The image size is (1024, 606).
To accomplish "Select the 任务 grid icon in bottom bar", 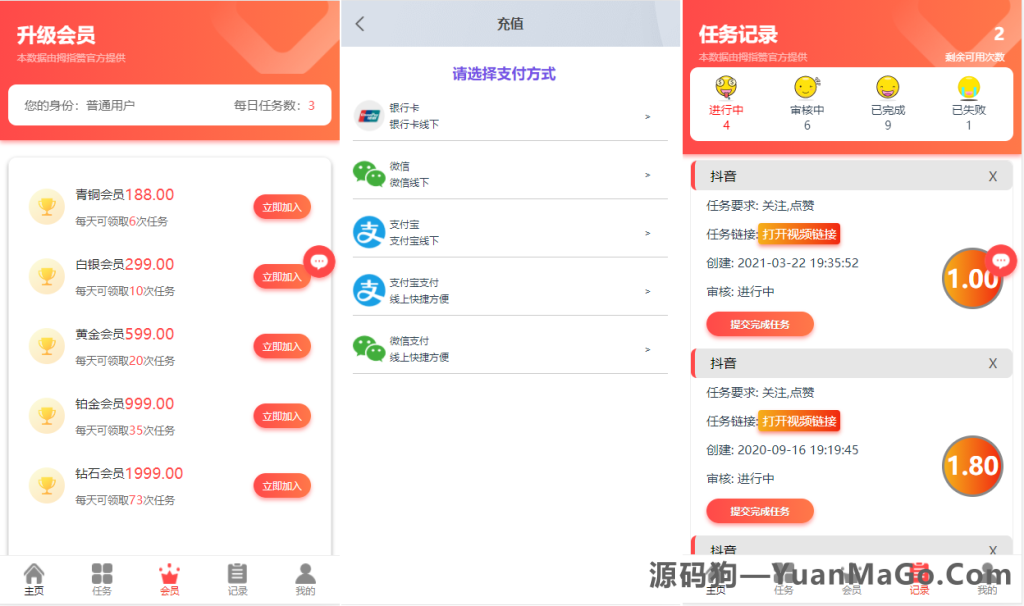I will click(x=101, y=572).
